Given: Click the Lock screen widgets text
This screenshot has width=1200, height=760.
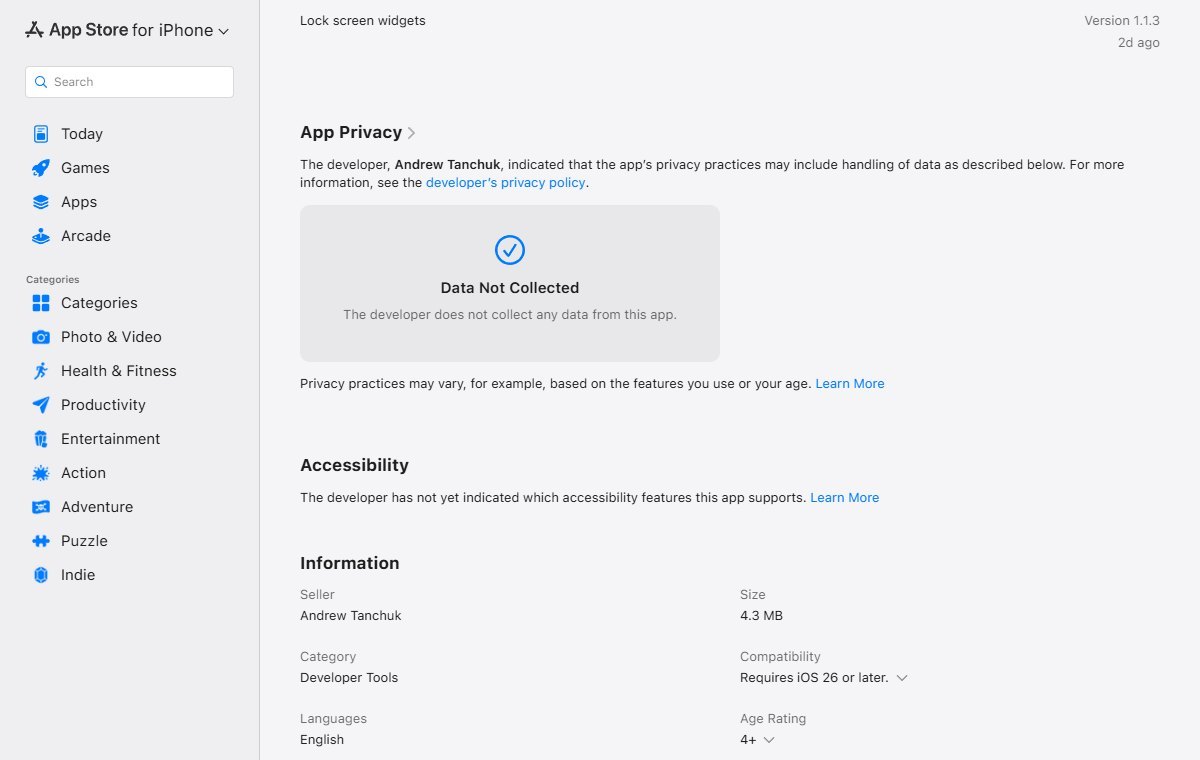Looking at the screenshot, I should [363, 20].
